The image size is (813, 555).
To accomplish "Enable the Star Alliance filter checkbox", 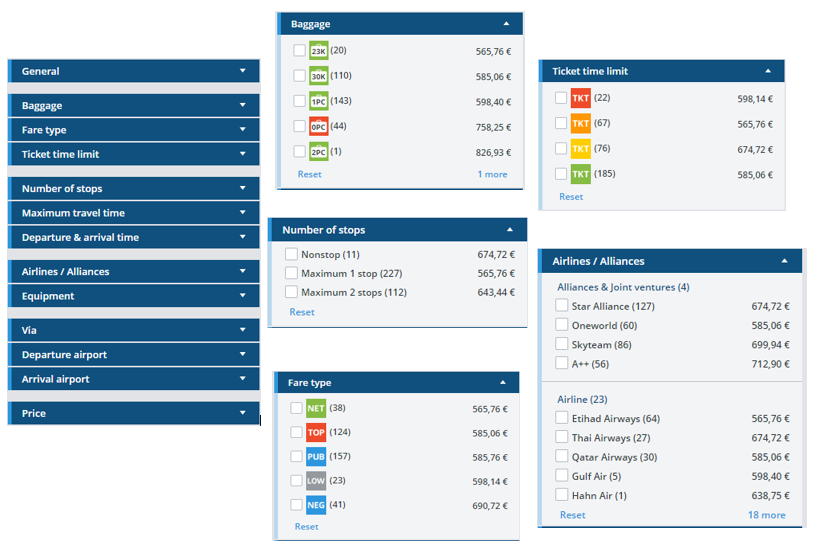I will pyautogui.click(x=562, y=306).
